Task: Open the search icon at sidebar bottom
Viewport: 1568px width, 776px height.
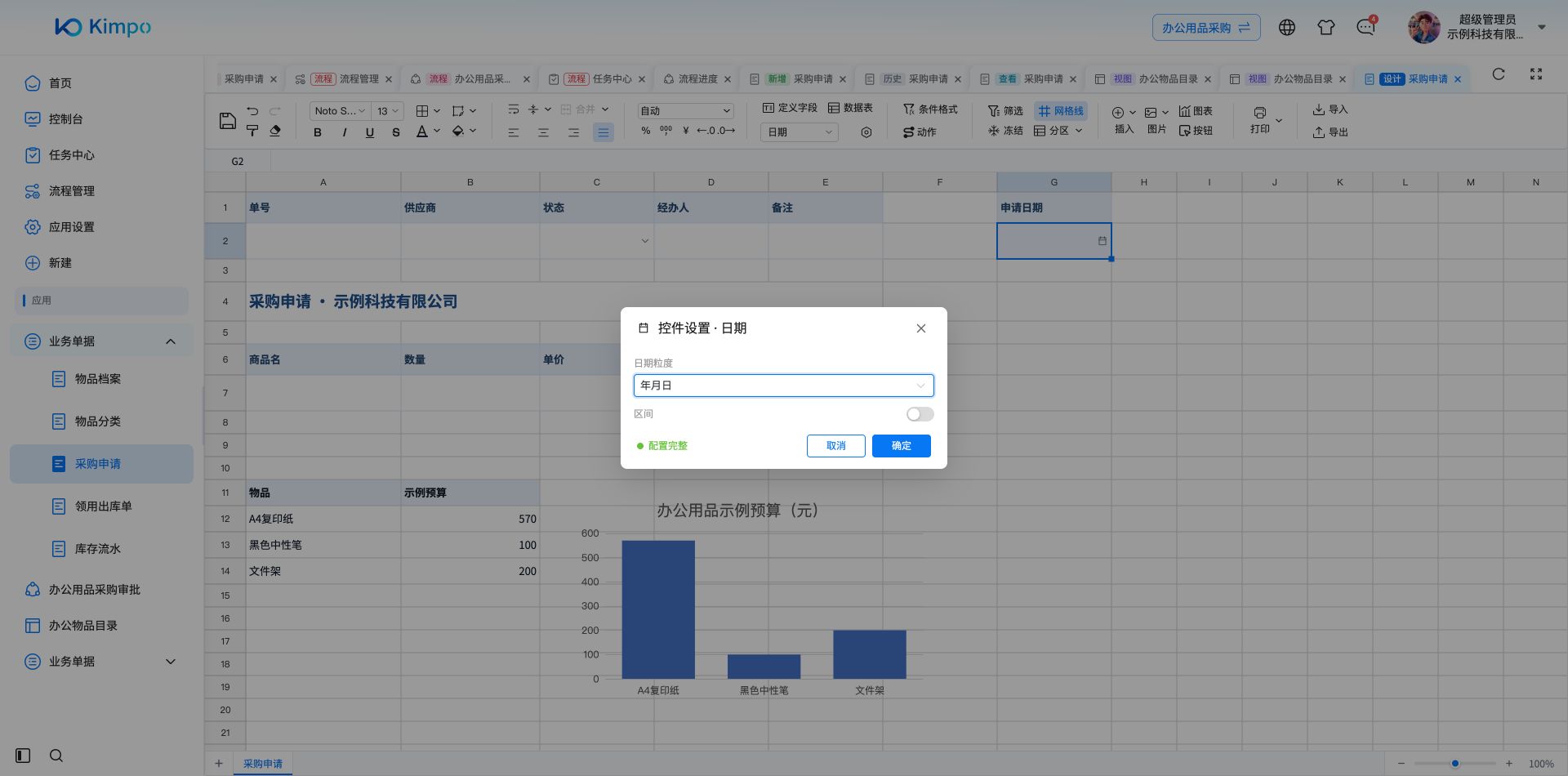Action: tap(56, 756)
